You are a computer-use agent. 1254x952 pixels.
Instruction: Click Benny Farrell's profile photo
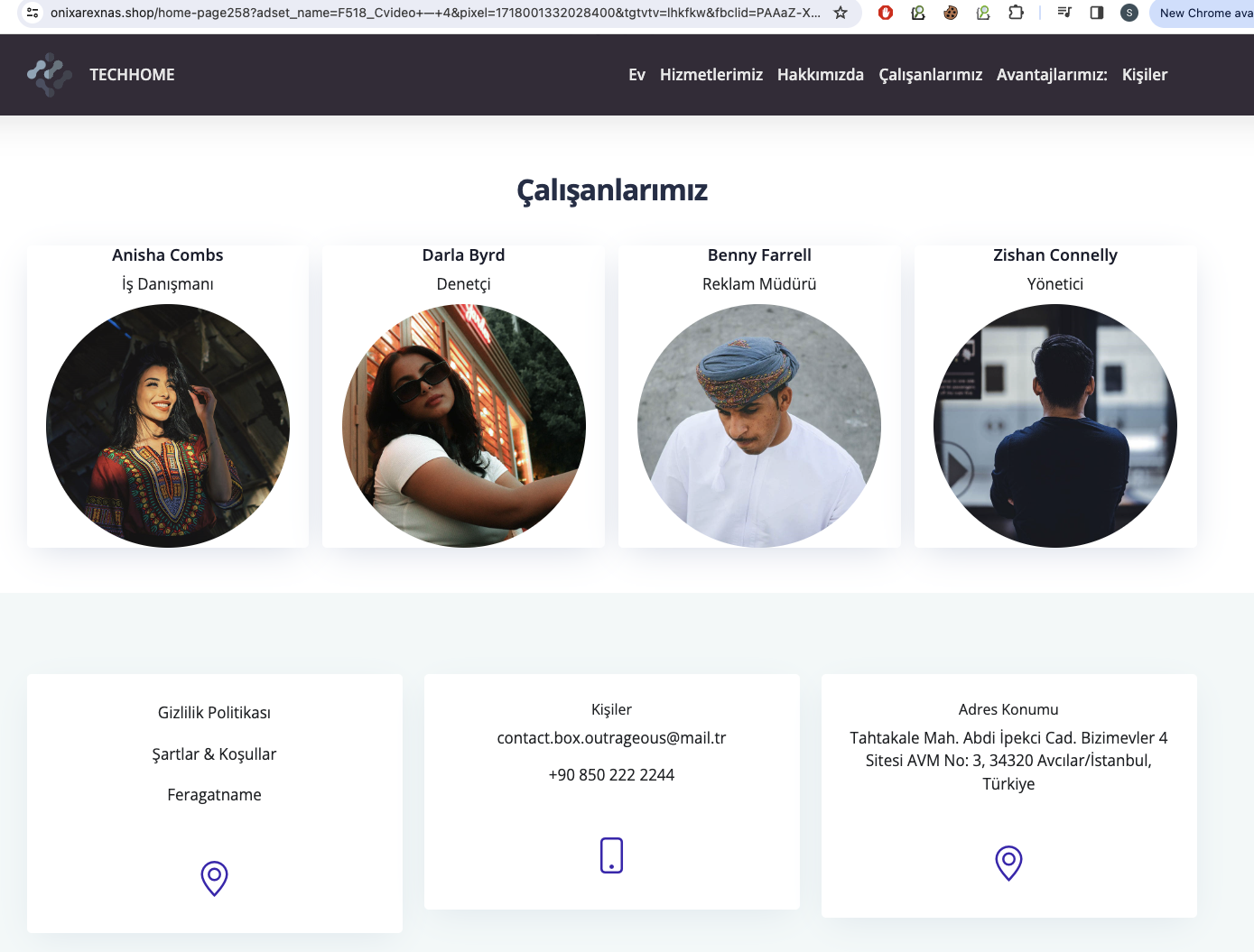point(759,426)
